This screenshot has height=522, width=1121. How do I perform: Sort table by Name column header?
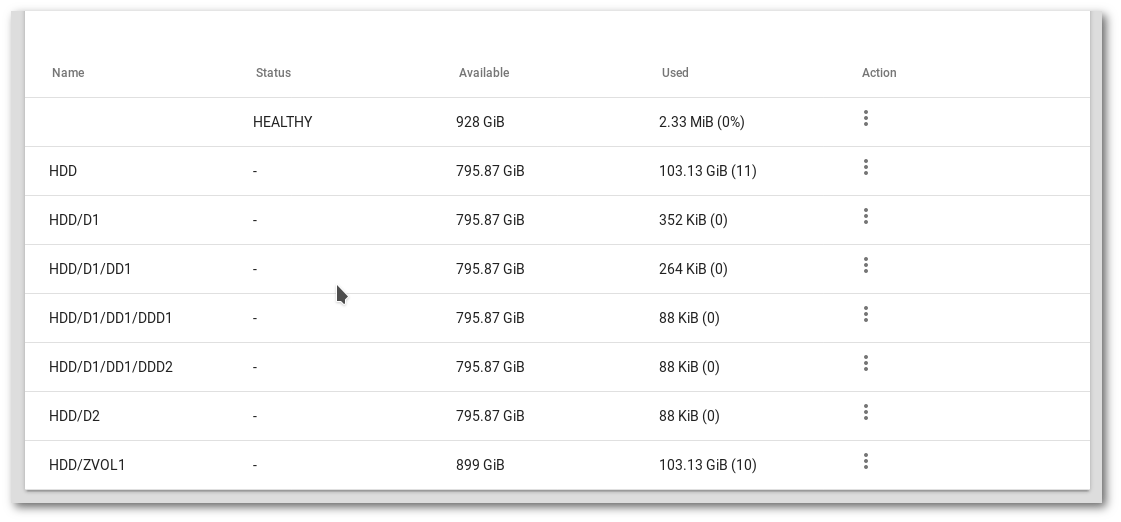pos(68,73)
